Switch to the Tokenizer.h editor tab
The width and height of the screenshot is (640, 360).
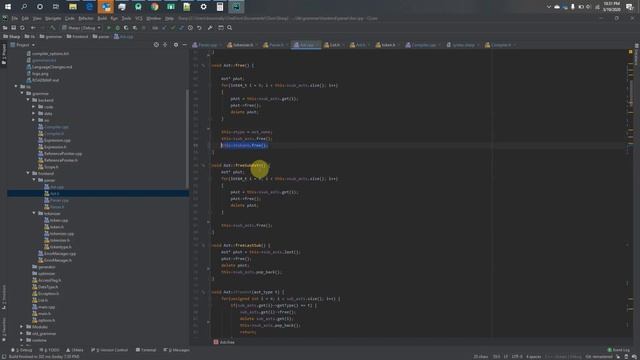pos(241,45)
